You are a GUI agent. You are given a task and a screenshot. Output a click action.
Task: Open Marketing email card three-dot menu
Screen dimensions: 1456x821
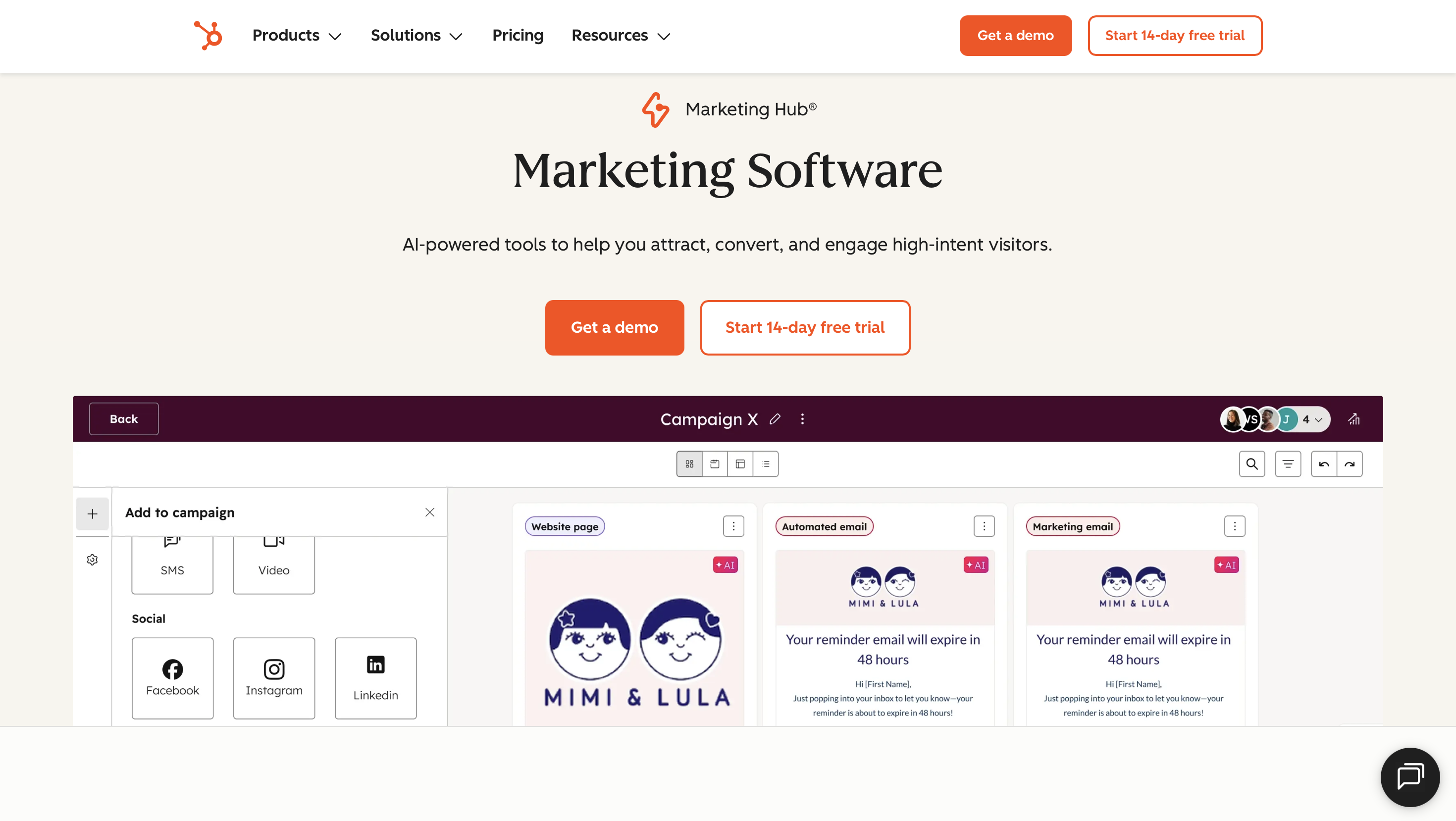tap(1235, 526)
